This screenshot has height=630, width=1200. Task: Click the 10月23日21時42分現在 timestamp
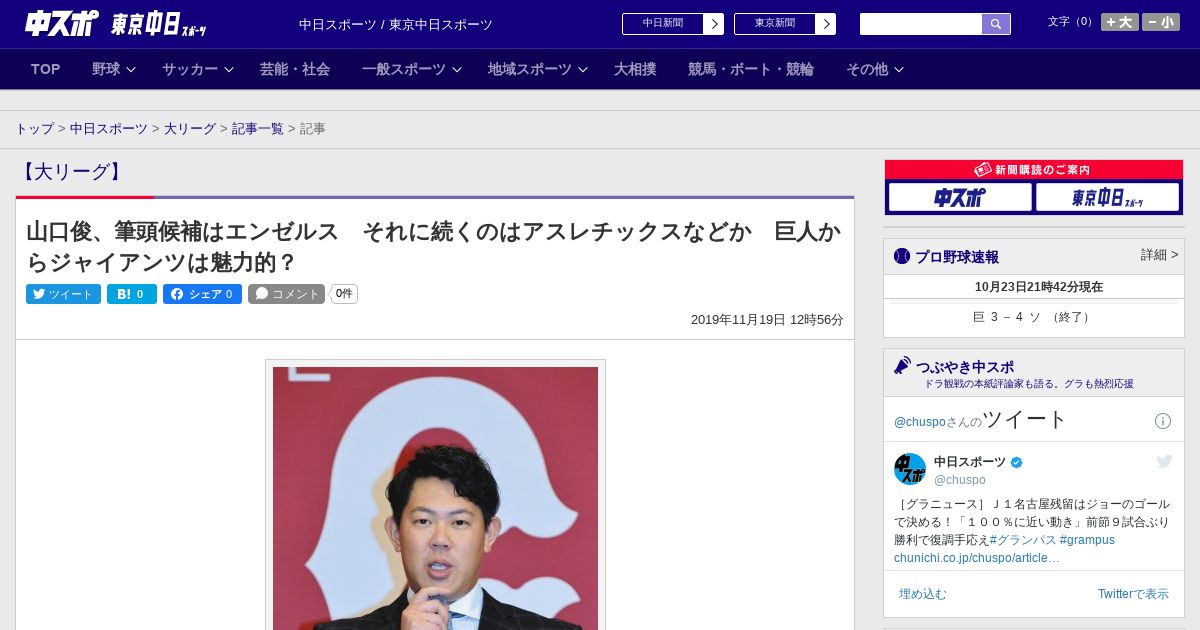(1039, 287)
